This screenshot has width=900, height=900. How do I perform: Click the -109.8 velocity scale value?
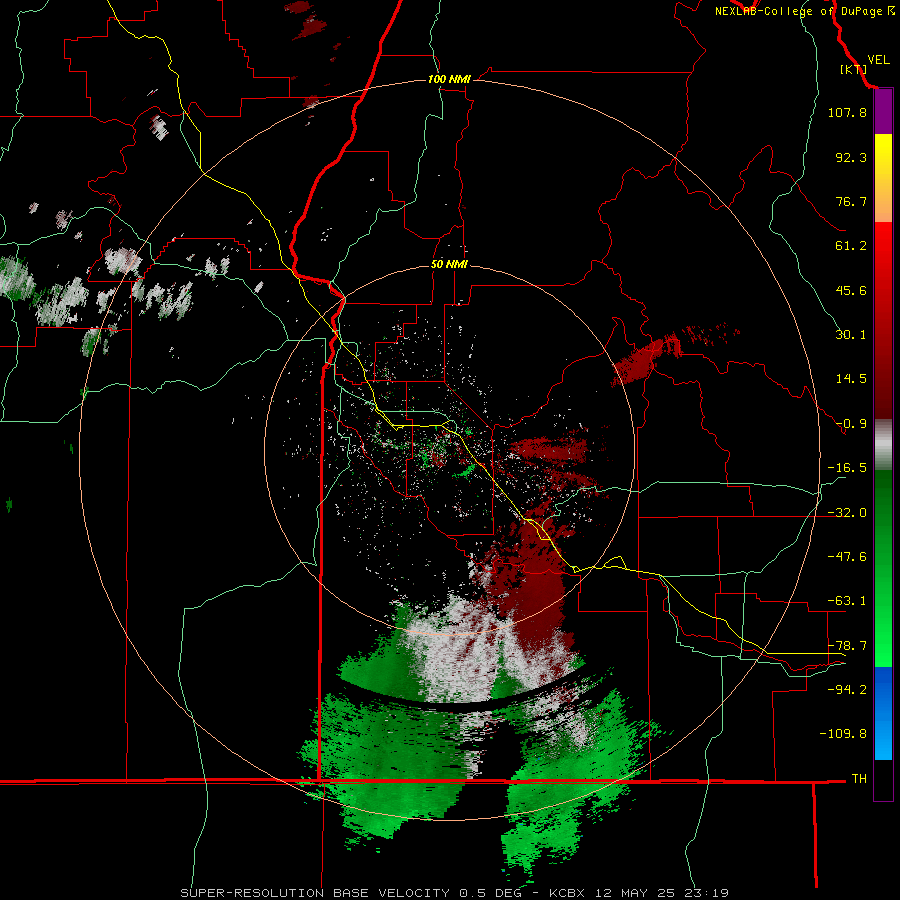point(843,734)
